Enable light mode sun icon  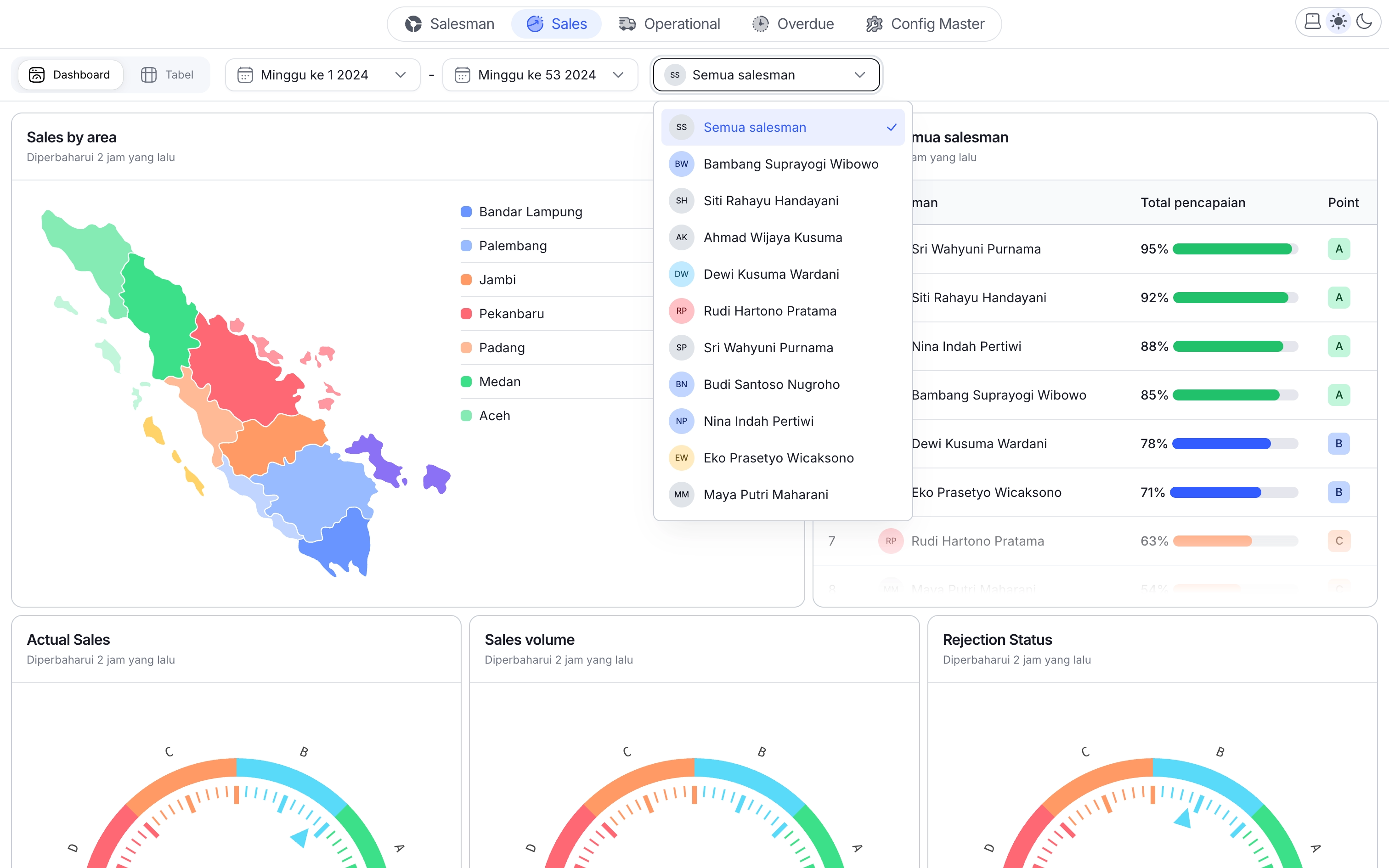pos(1338,22)
